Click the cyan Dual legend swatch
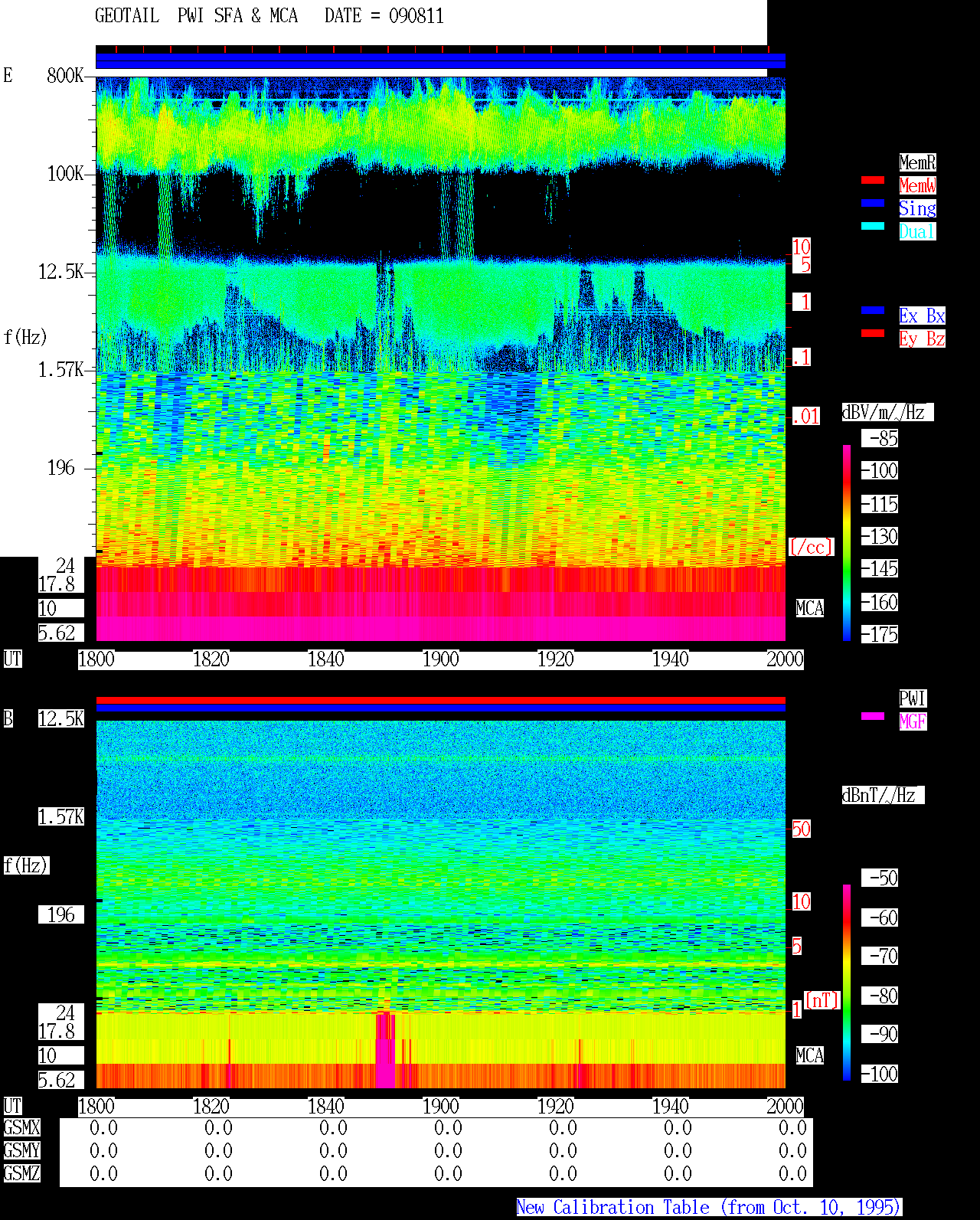Viewport: 980px width, 1220px height. [873, 226]
